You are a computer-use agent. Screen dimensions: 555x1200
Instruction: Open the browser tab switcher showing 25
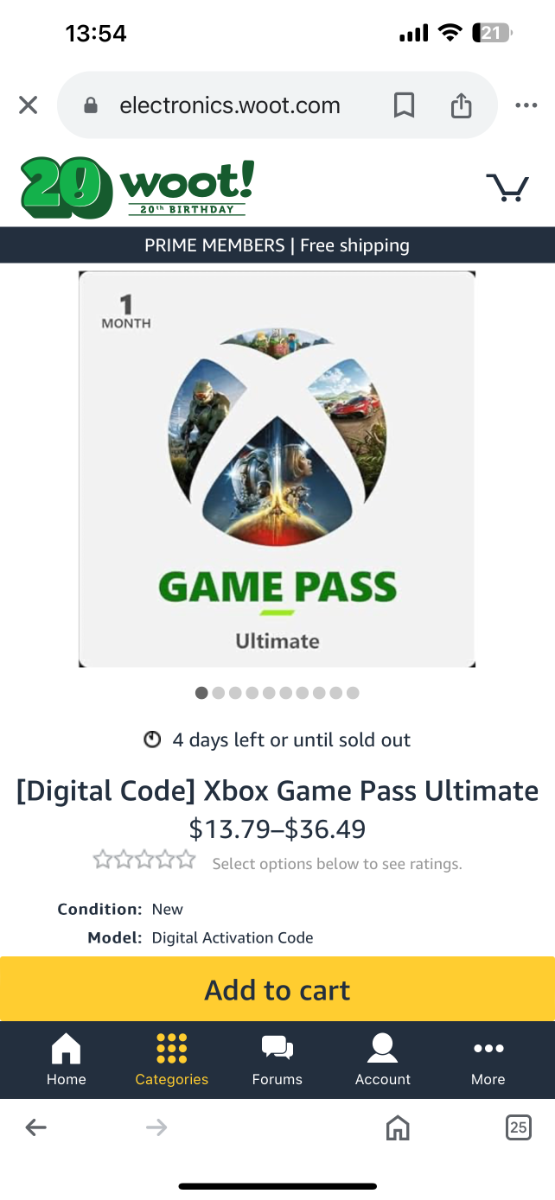518,1128
